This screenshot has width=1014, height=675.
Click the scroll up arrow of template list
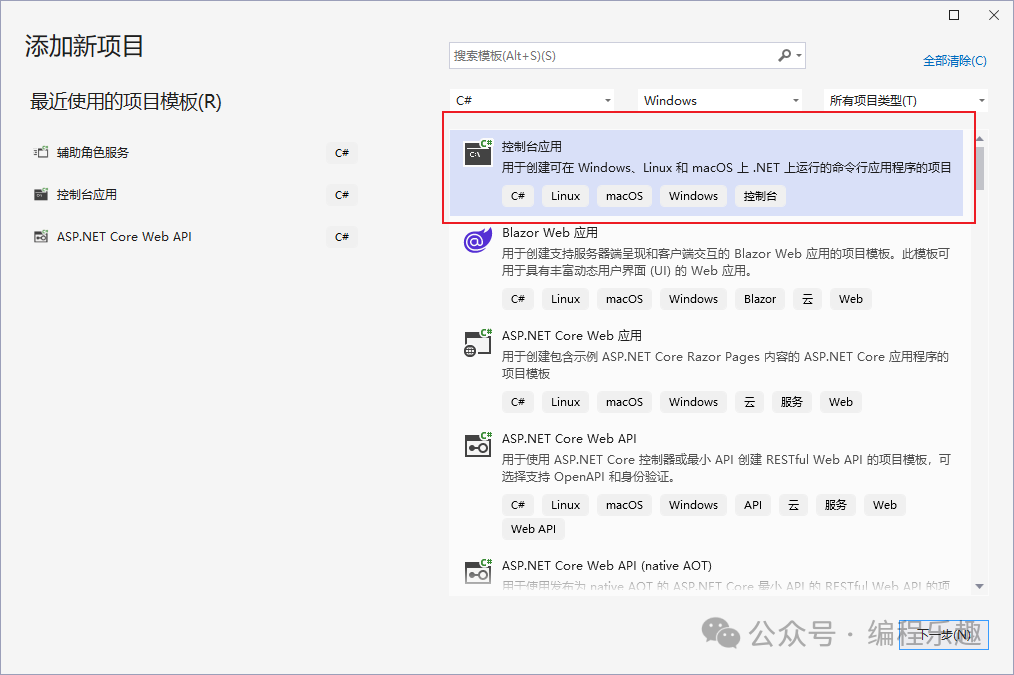click(x=979, y=138)
